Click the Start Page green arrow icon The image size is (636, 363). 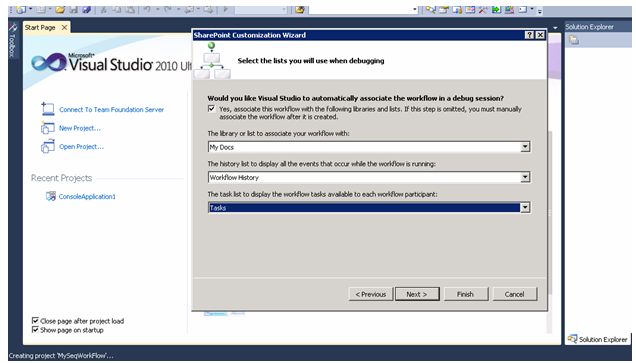(496, 9)
